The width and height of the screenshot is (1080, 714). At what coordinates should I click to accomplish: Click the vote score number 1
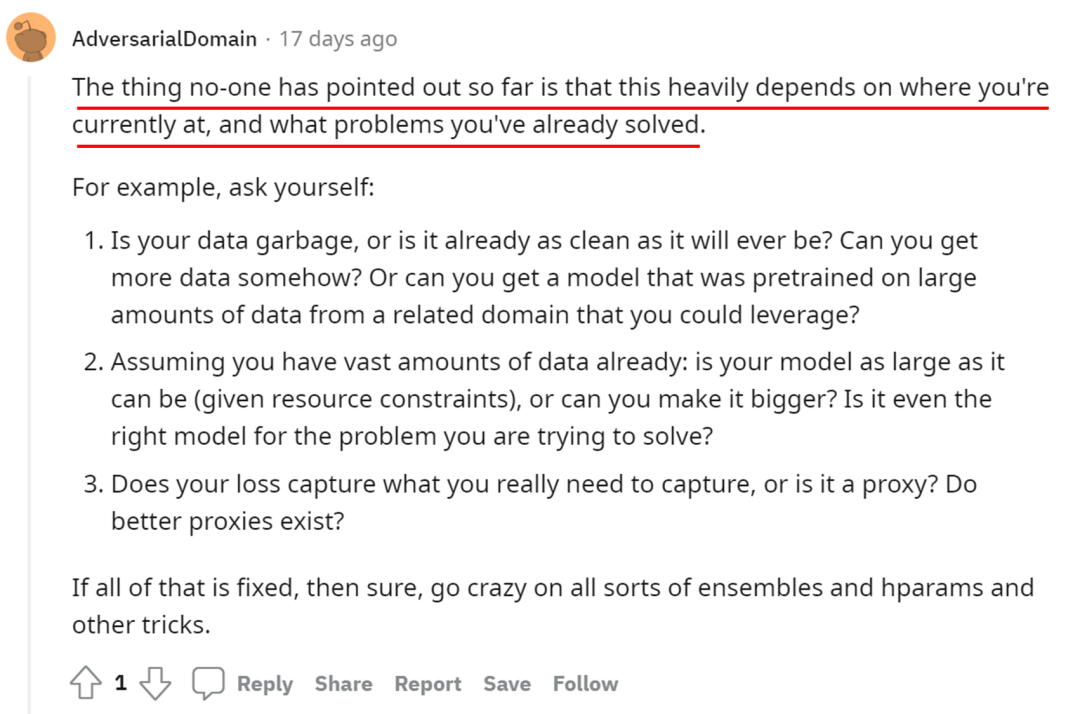tap(120, 684)
